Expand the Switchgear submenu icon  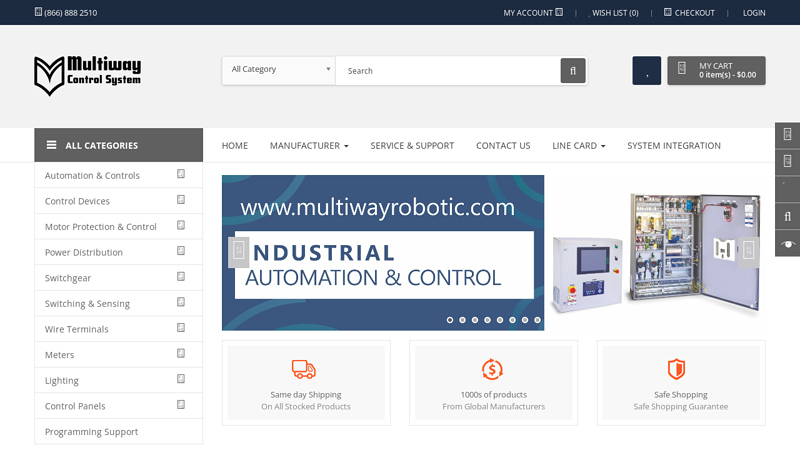click(x=181, y=277)
